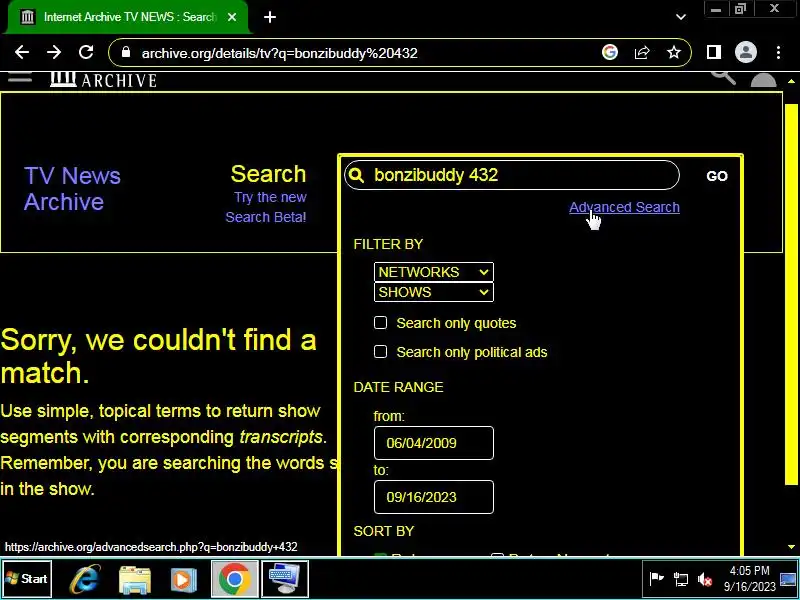
Task: Expand the NETWORKS dropdown
Action: pos(434,272)
